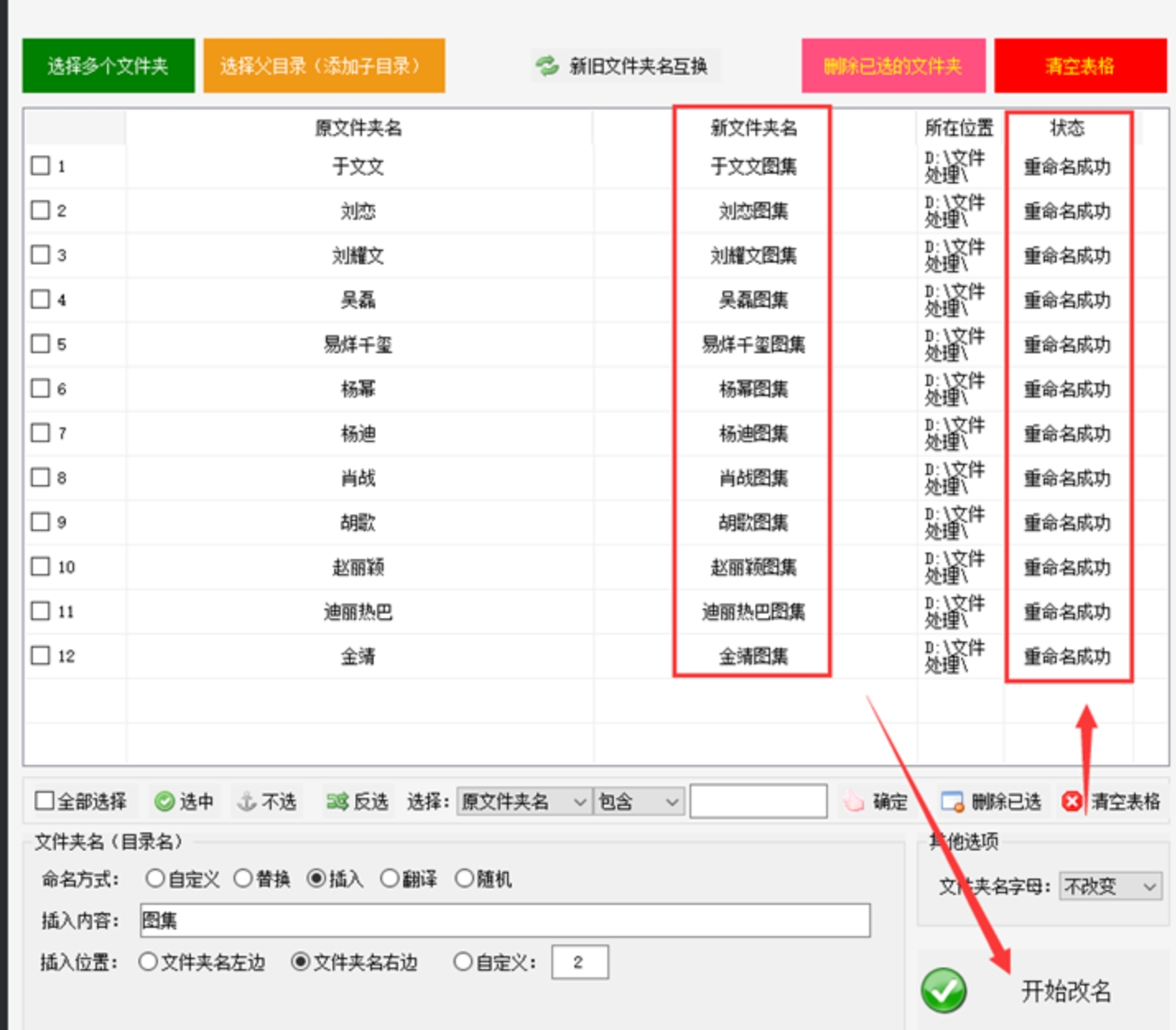The height and width of the screenshot is (1030, 1176).
Task: Click 重命名成功 status in row 7
Action: [x=1067, y=434]
